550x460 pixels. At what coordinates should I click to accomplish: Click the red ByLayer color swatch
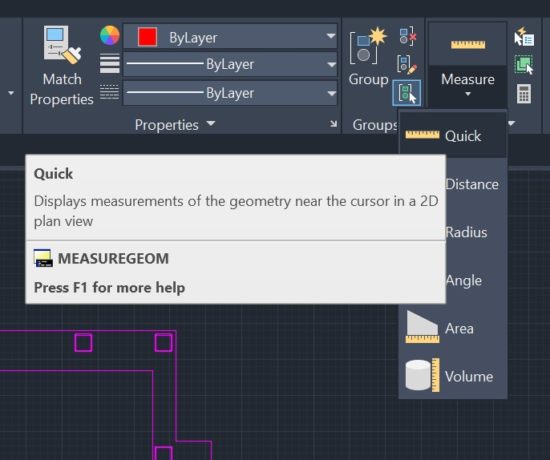[147, 36]
